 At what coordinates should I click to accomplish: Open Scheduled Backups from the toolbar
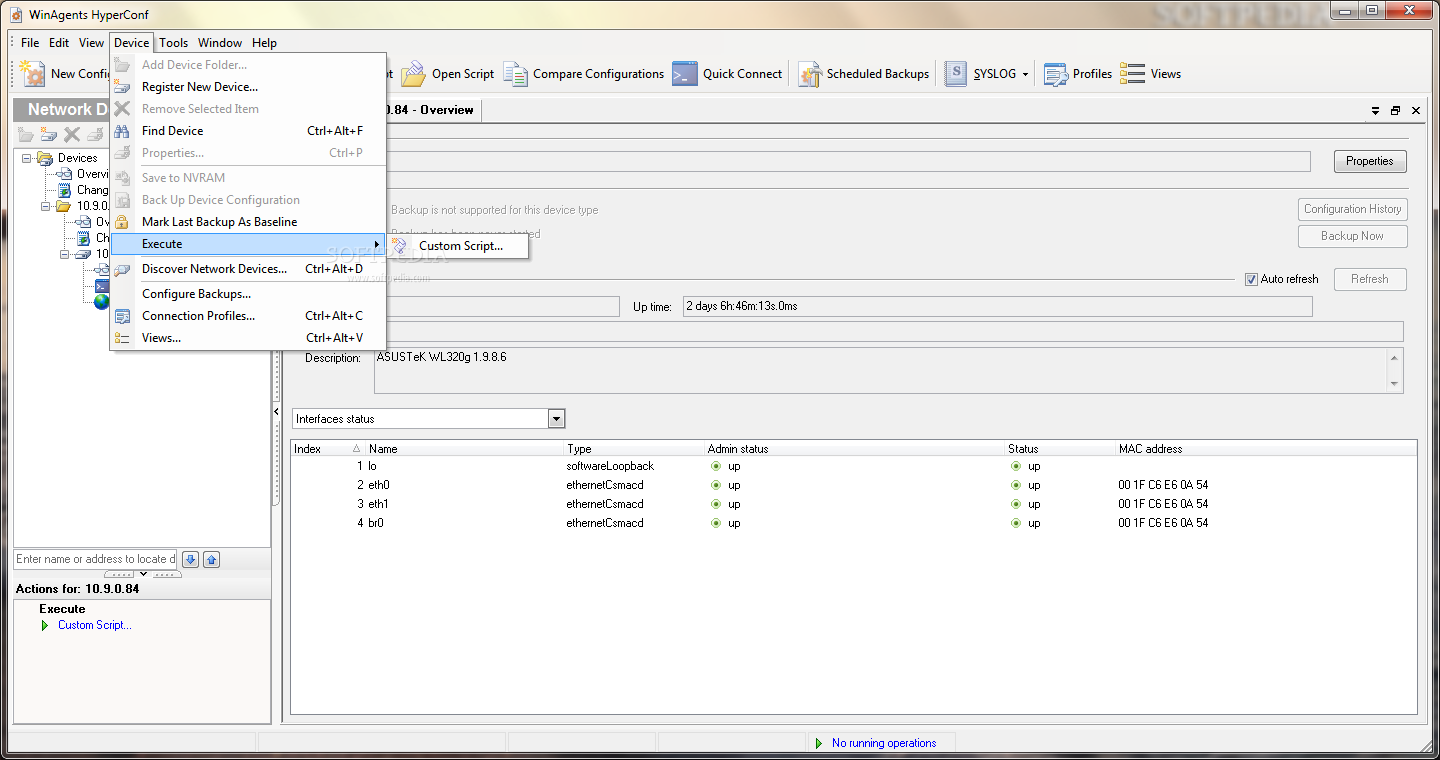tap(864, 74)
